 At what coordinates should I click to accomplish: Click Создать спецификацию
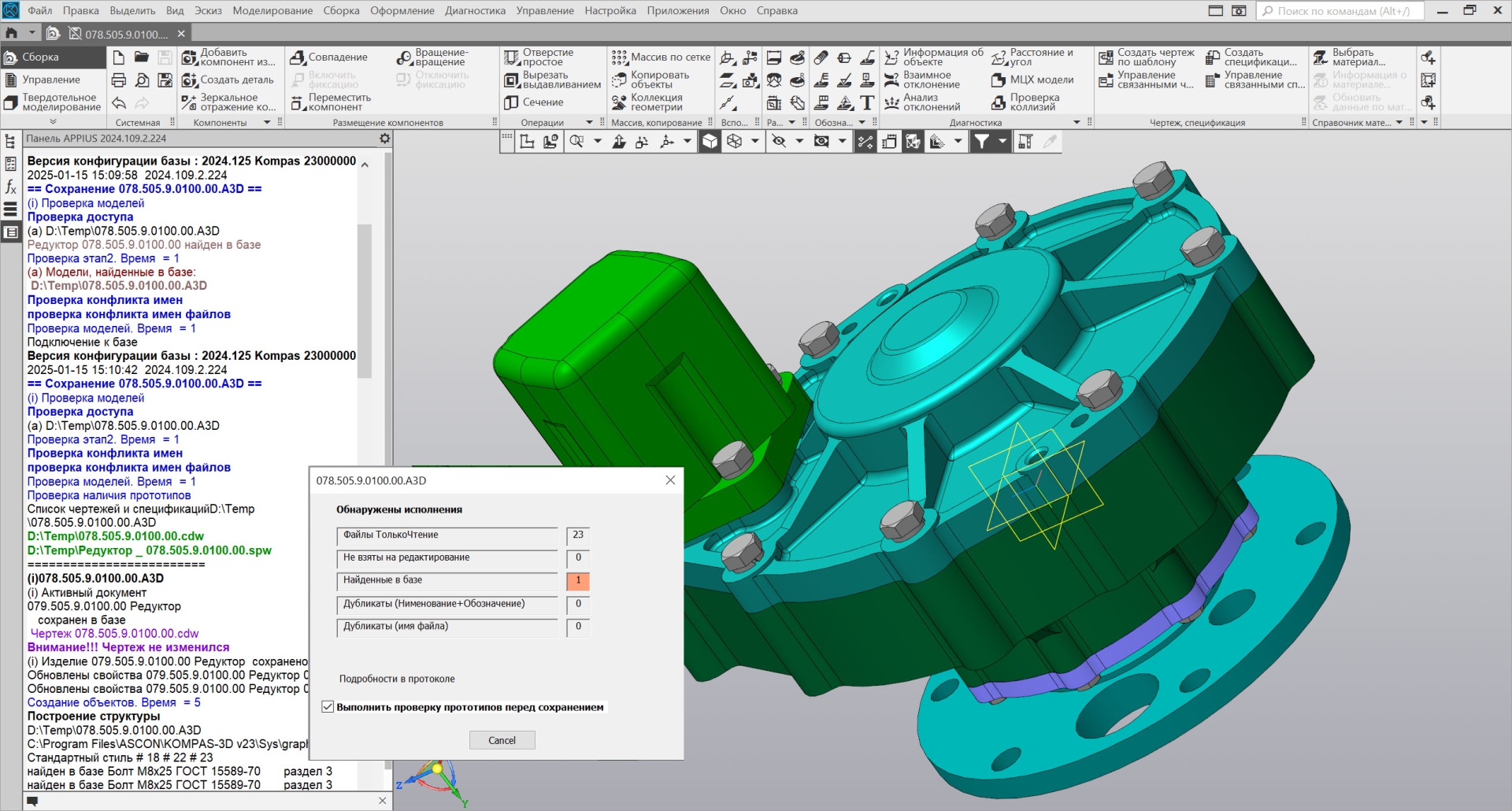1251,57
